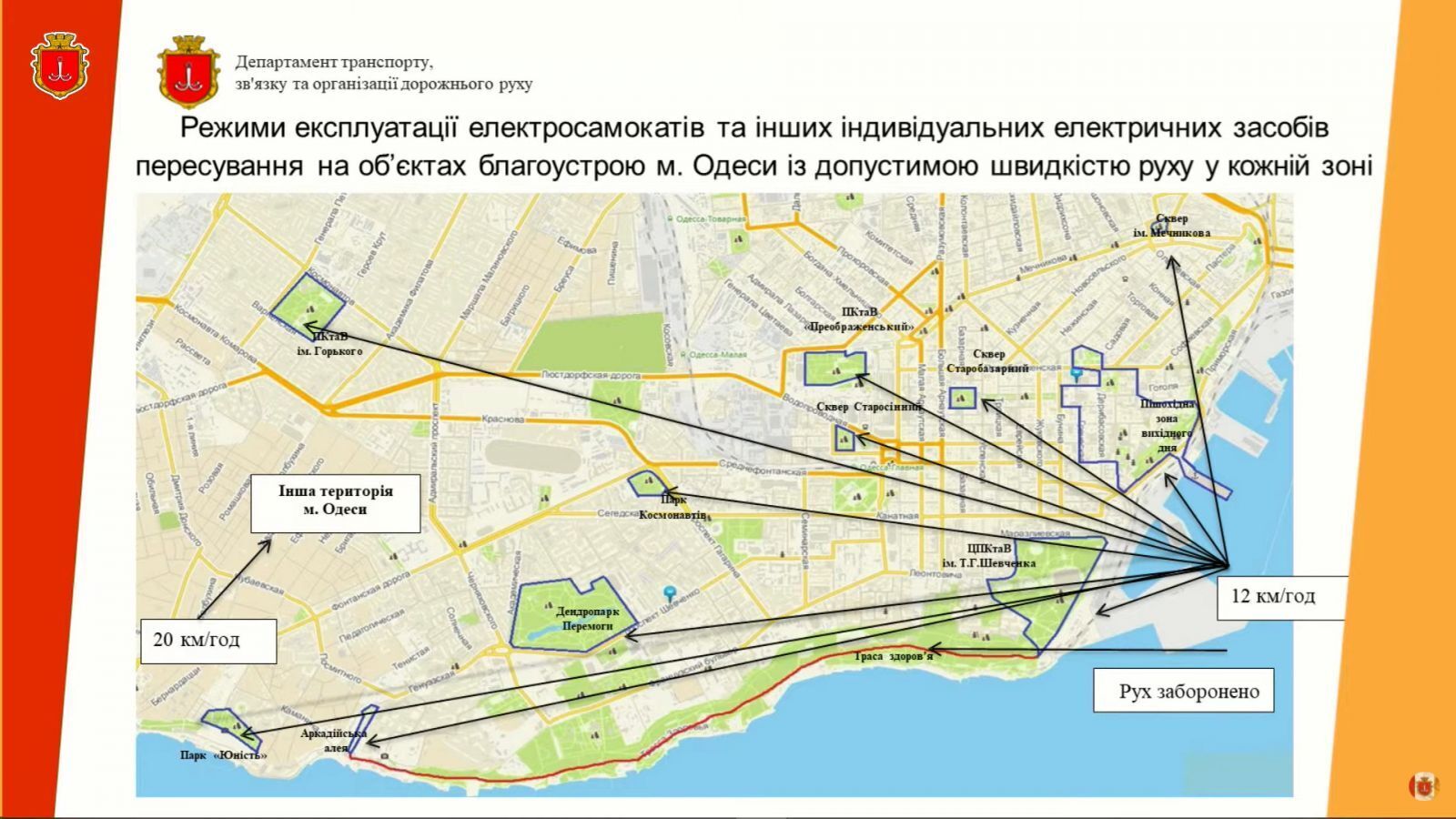The width and height of the screenshot is (1456, 819).
Task: Click the 'ПКтаВ «Преображенський»' label
Action: pyautogui.click(x=859, y=319)
